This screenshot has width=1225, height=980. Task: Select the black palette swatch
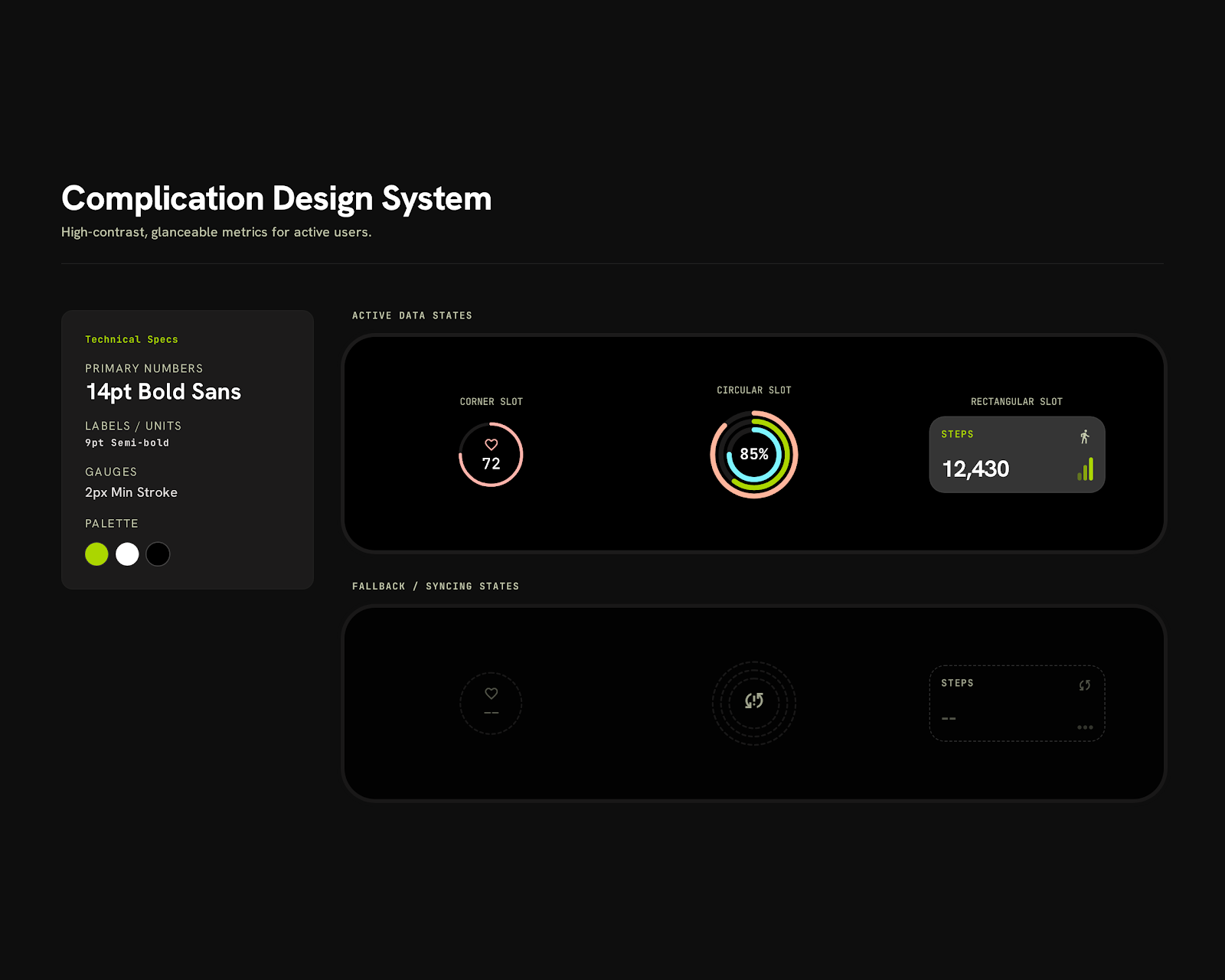pos(158,554)
